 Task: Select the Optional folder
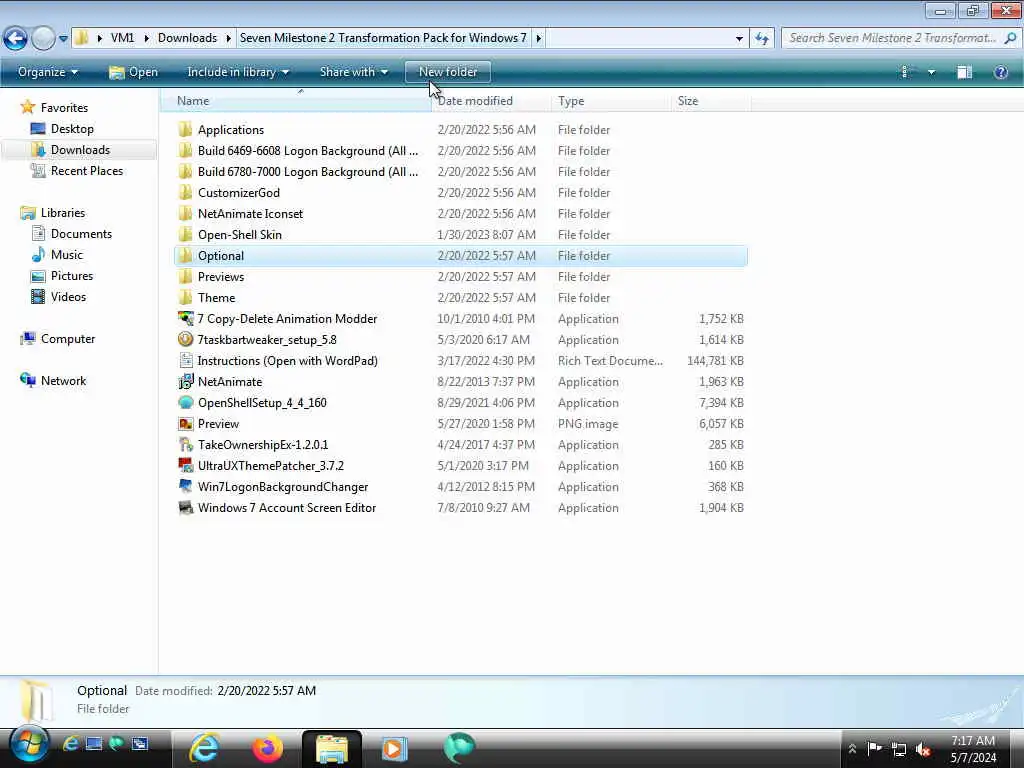[461, 255]
